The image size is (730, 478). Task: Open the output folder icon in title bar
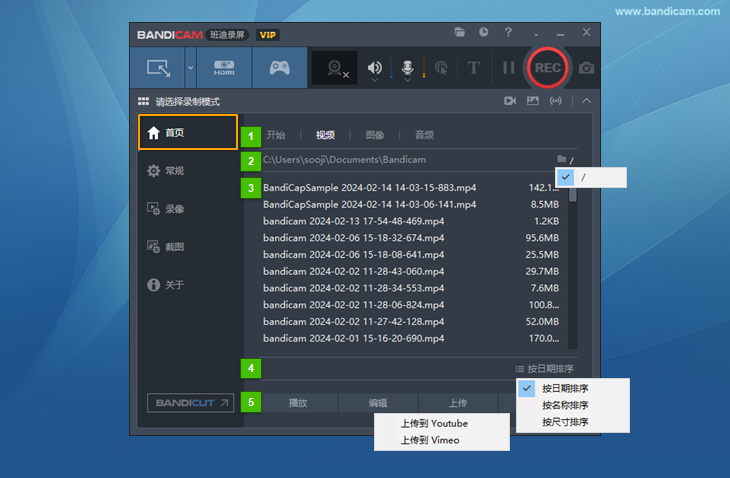coord(460,32)
